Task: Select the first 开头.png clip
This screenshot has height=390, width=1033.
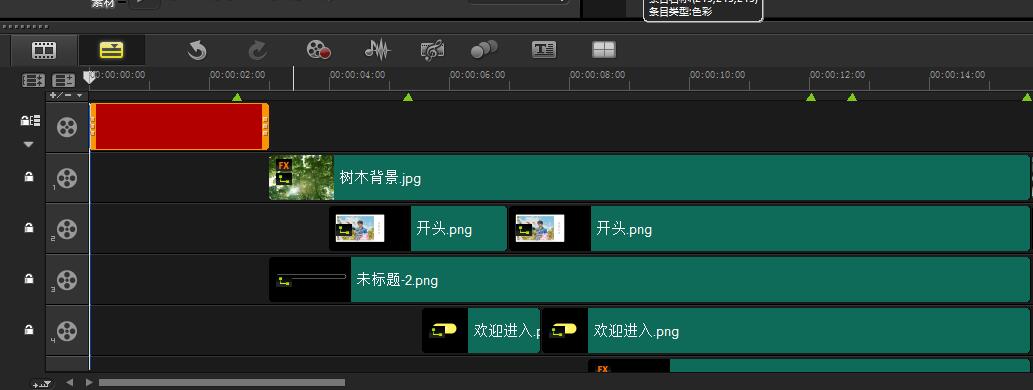Action: pyautogui.click(x=418, y=229)
